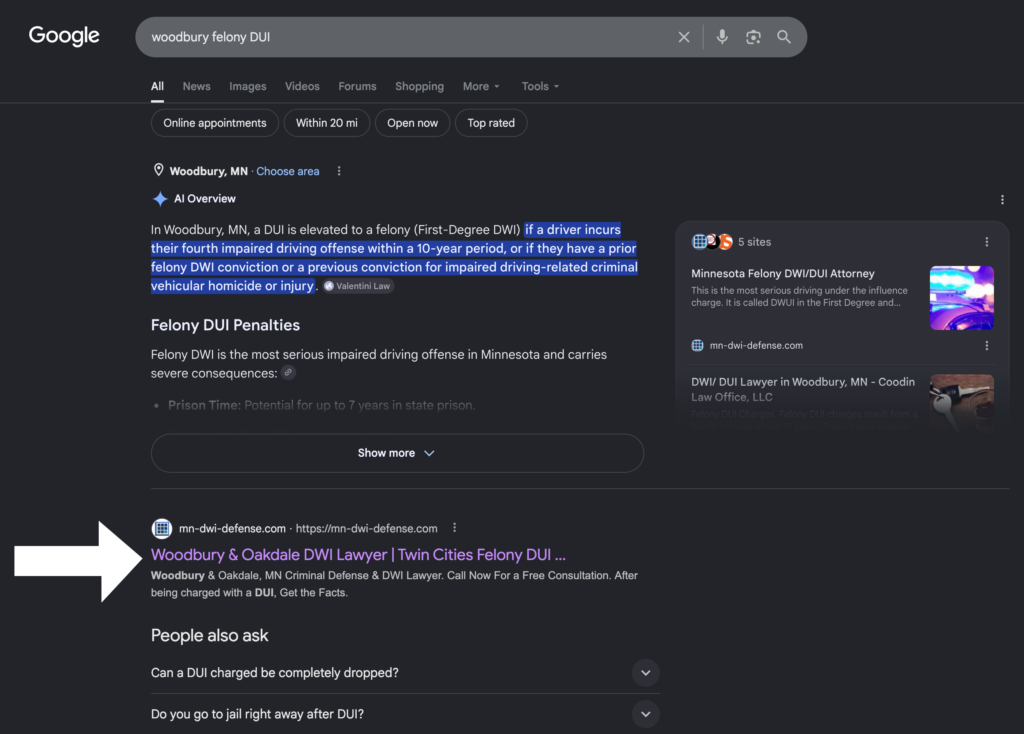This screenshot has height=734, width=1024.
Task: Open Woodbury & Oakdale DWI Lawyer result
Action: tap(359, 554)
